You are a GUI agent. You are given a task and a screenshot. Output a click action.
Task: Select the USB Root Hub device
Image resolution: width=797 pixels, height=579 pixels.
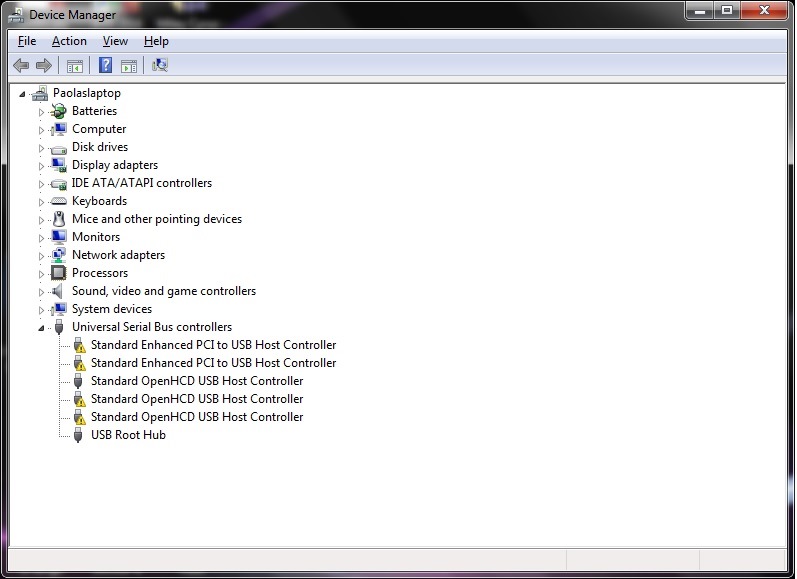(x=128, y=435)
